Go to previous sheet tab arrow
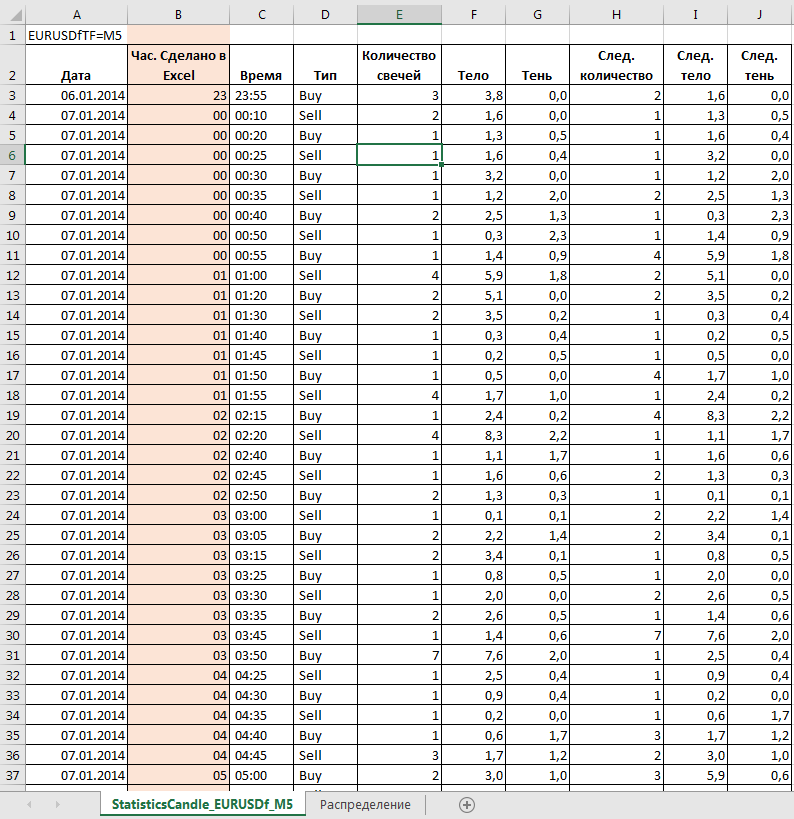Screen dimensions: 794x819 [x=29, y=805]
